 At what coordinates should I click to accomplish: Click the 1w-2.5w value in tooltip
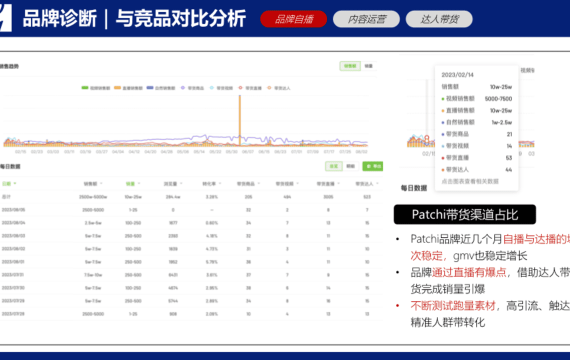[x=502, y=123]
